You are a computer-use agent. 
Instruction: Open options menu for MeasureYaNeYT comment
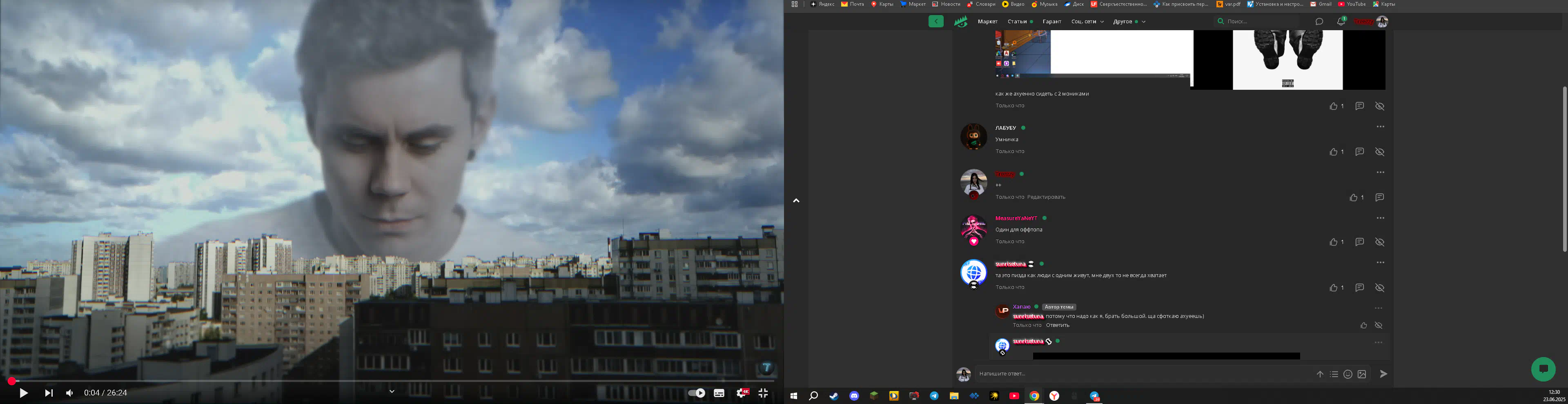(x=1381, y=218)
